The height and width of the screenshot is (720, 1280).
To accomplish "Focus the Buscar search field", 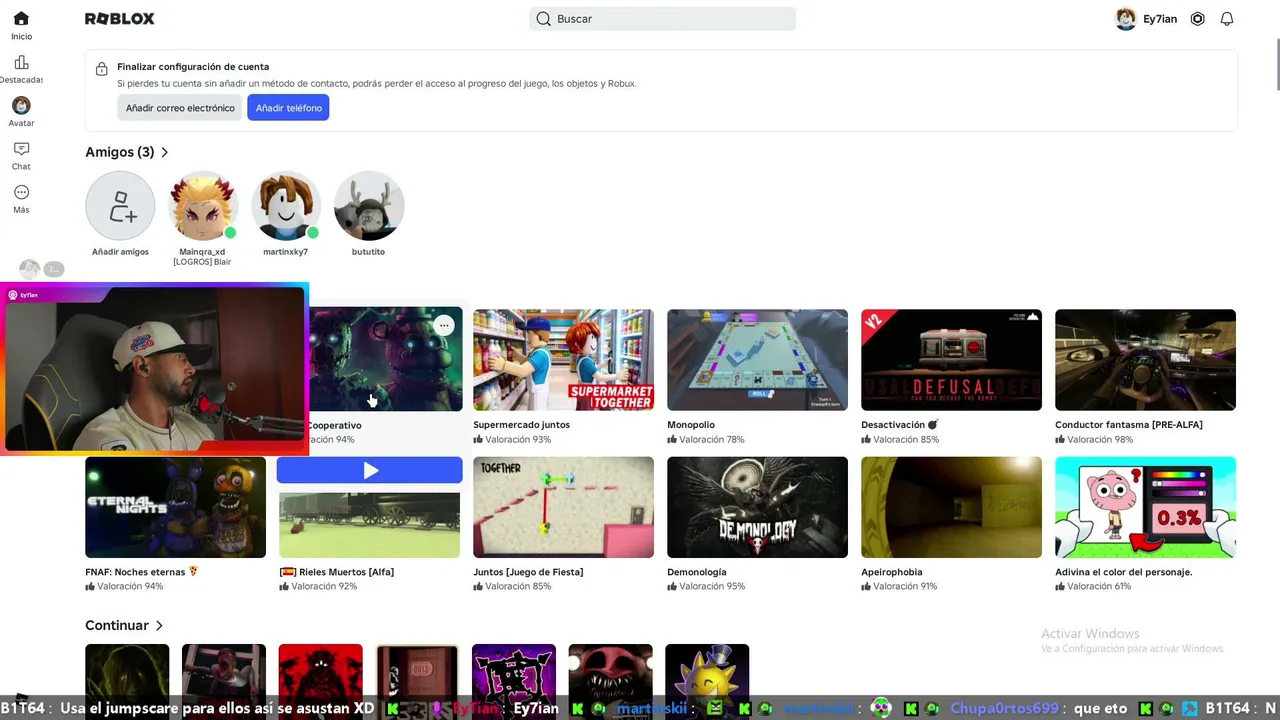I will [x=662, y=19].
